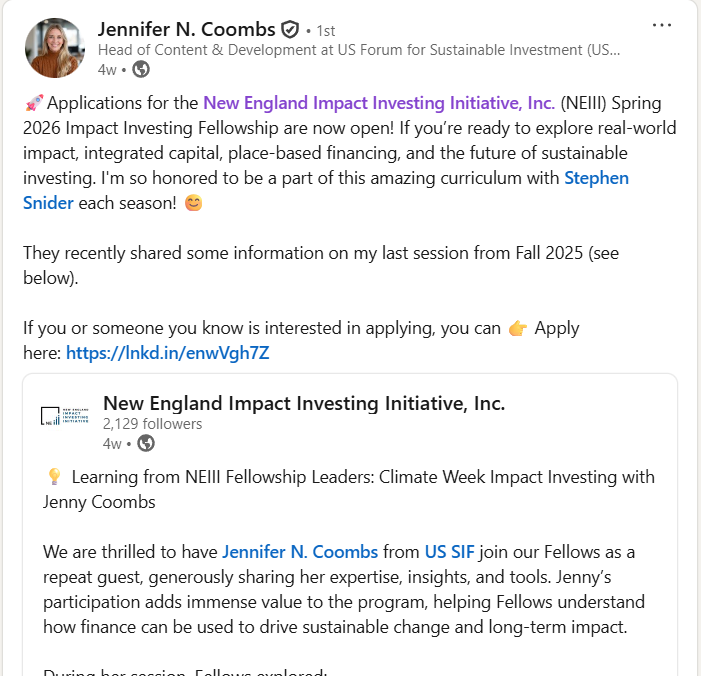Viewport: 701px width, 676px height.
Task: Click the pointing hand emoji before Apply
Action: pyautogui.click(x=518, y=328)
